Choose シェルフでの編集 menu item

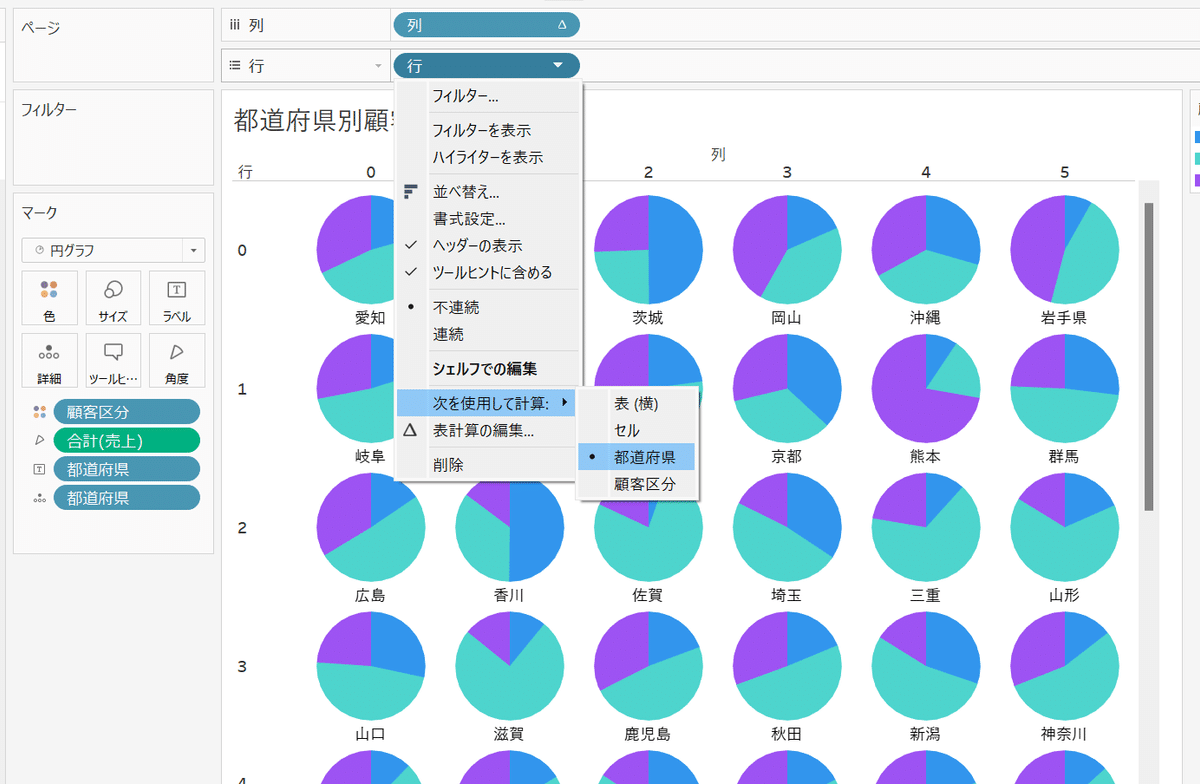(x=488, y=368)
